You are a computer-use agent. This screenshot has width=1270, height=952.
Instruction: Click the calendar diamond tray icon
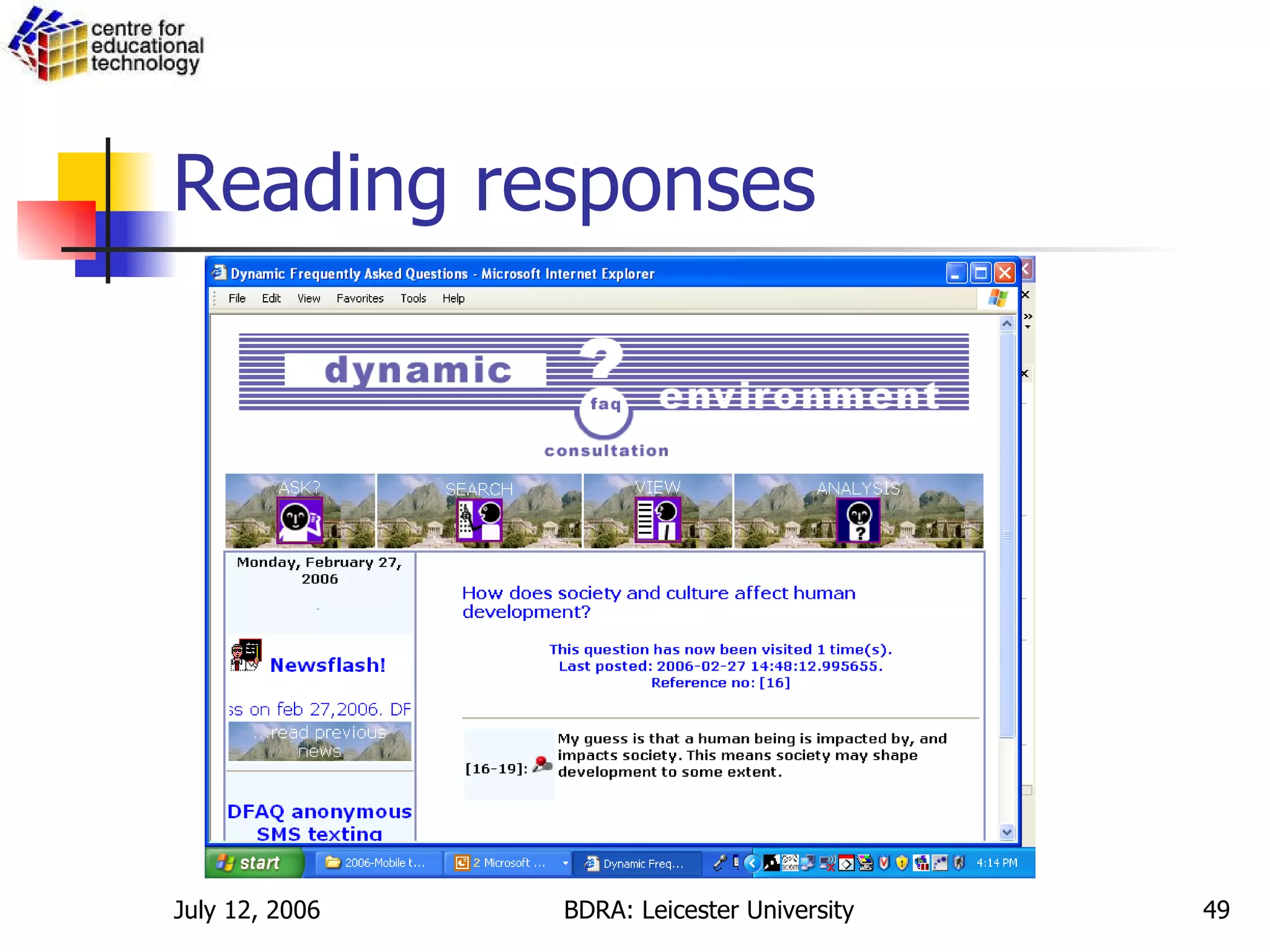[x=846, y=863]
